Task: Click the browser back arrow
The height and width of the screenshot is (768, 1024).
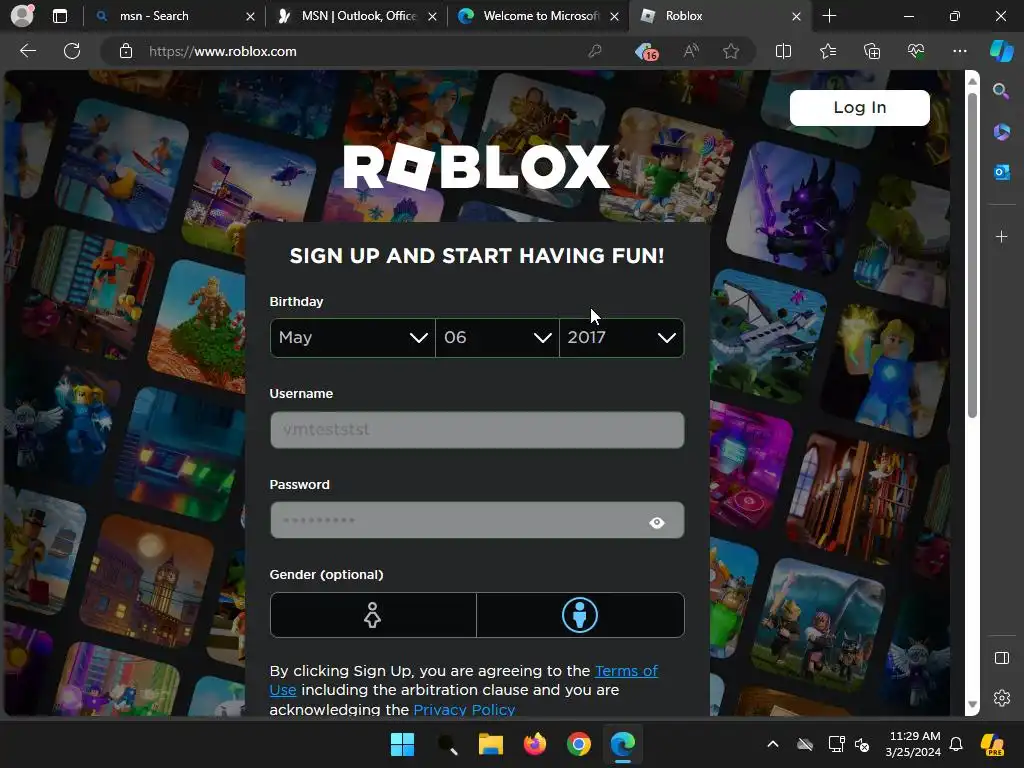Action: 27,51
